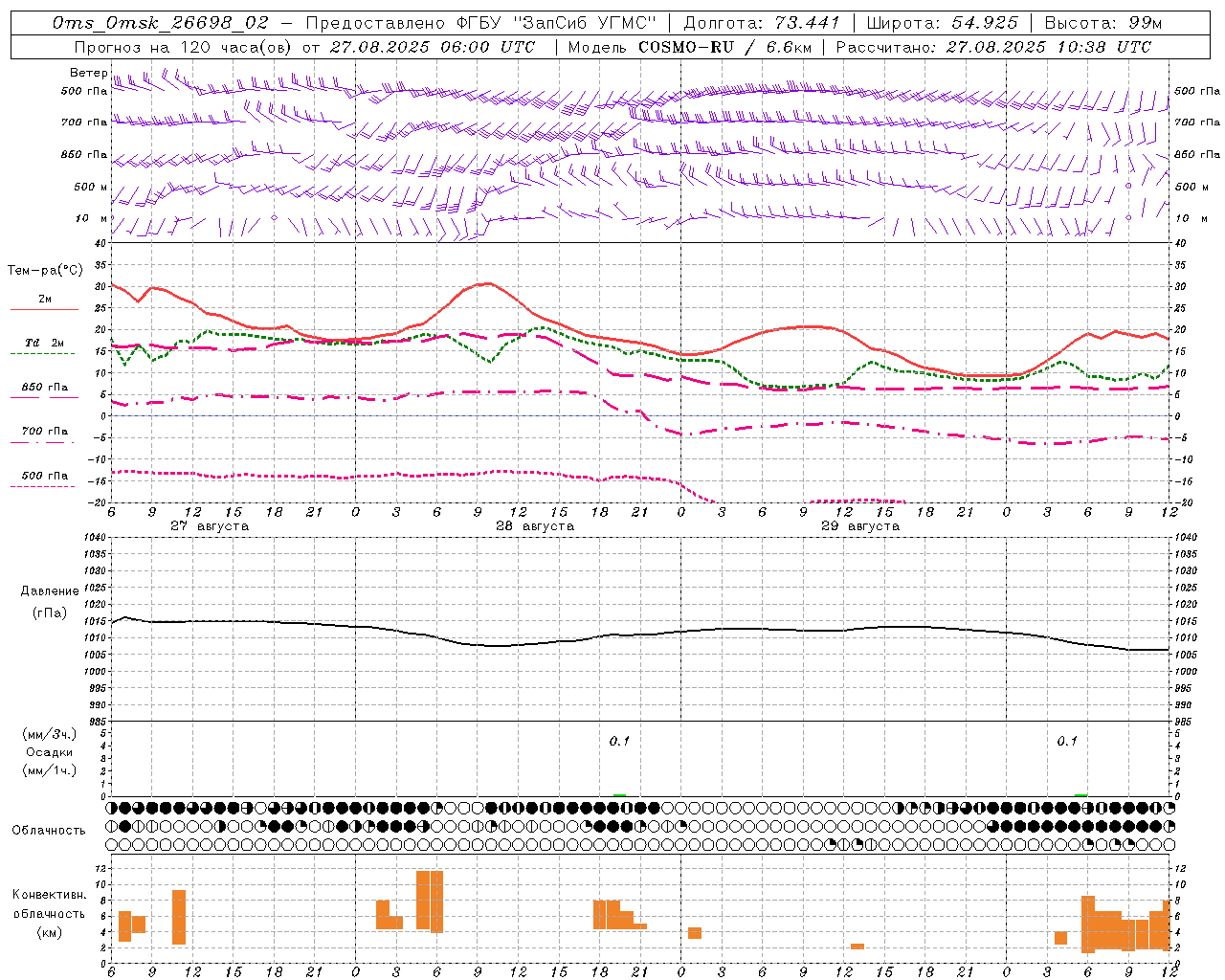Click the forecast start time 06:00 UTC
This screenshot has width=1225, height=980.
(x=489, y=46)
